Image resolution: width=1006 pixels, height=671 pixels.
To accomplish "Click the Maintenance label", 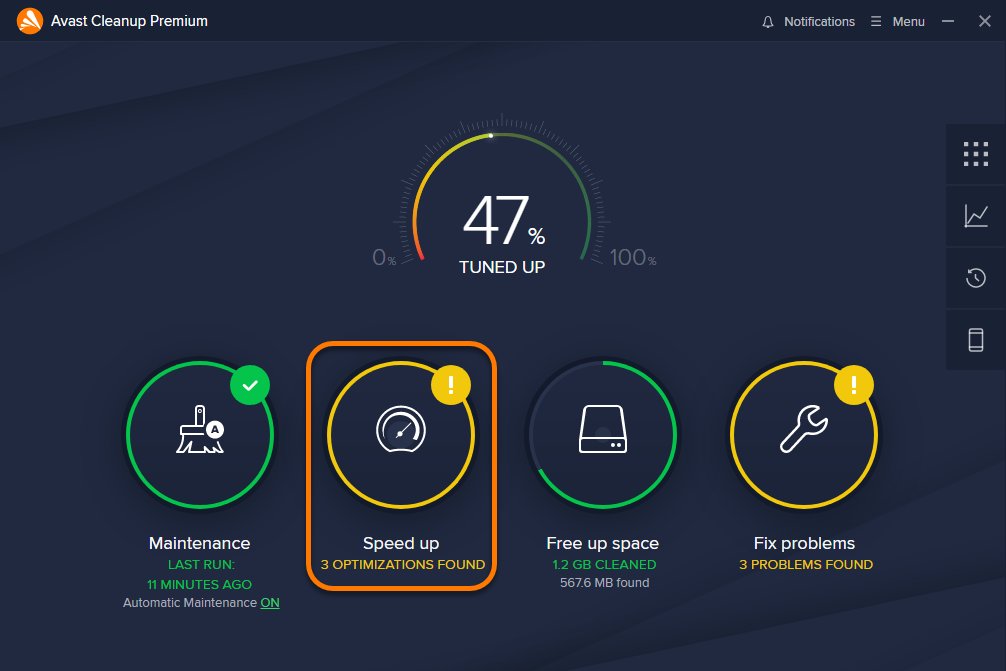I will pos(200,543).
